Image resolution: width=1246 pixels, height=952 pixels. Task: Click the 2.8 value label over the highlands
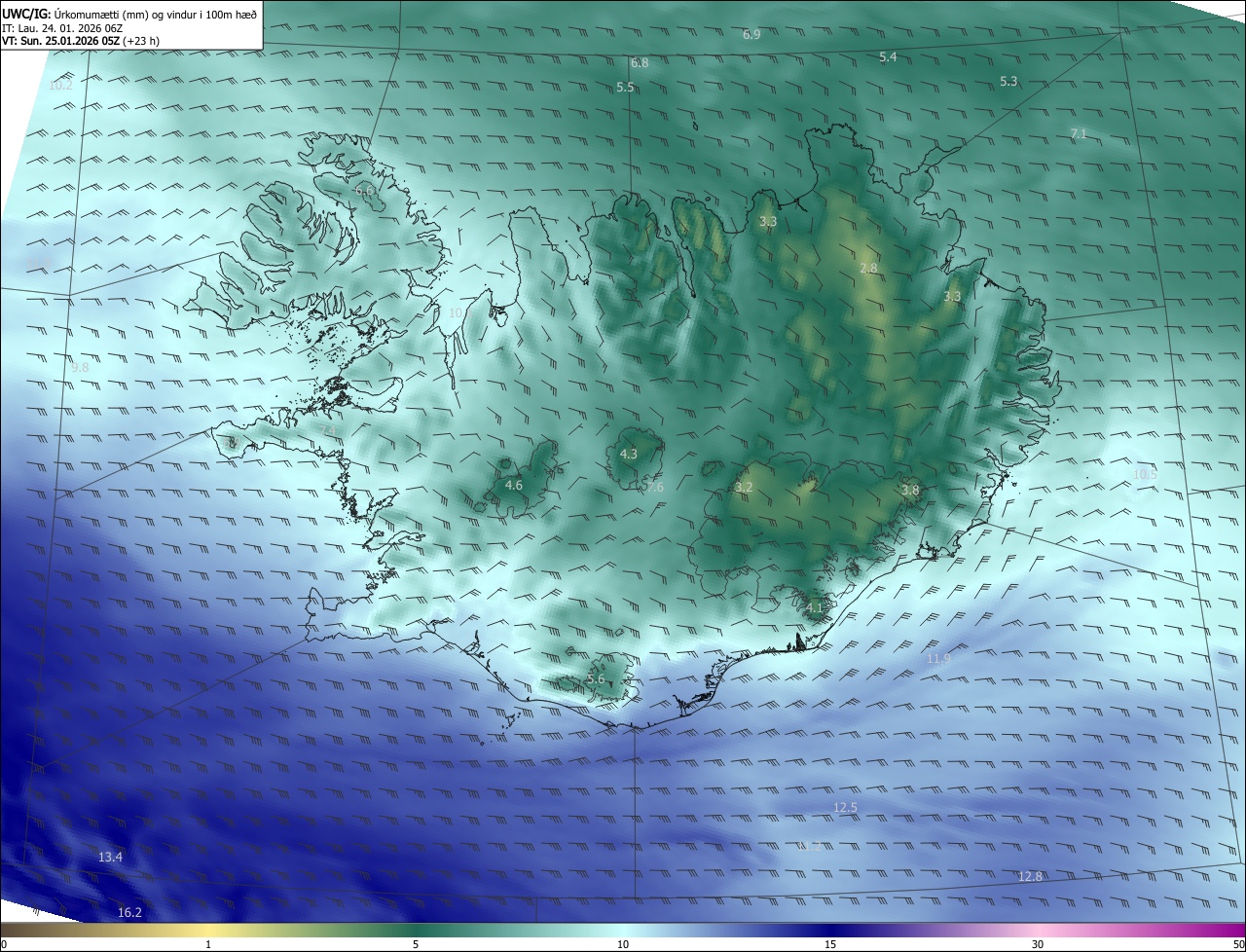point(868,269)
